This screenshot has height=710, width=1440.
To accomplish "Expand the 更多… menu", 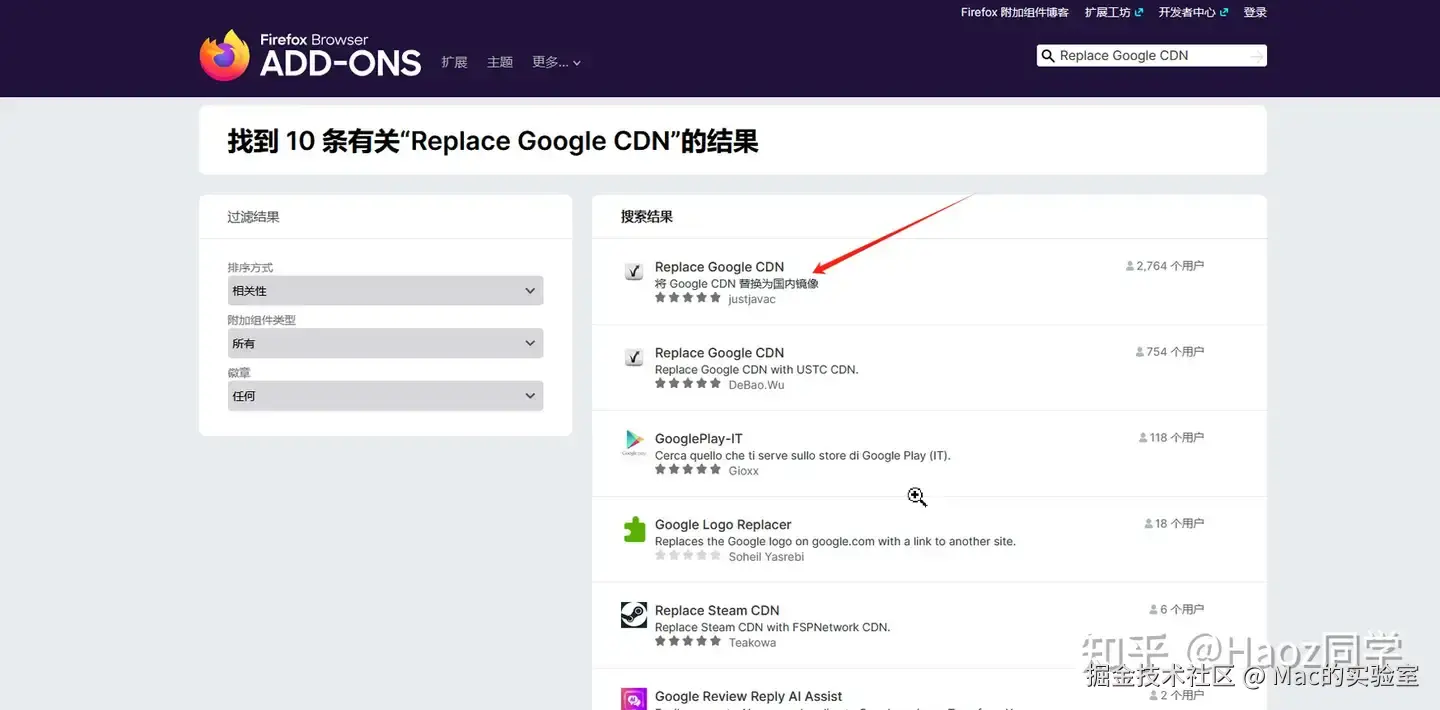I will (556, 62).
